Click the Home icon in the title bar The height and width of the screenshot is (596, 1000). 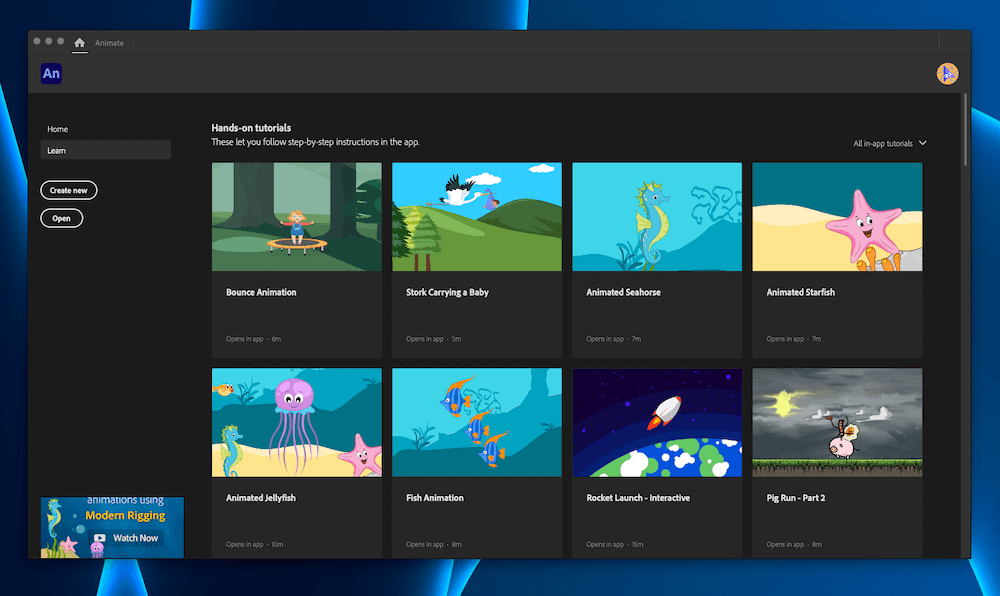(x=79, y=43)
